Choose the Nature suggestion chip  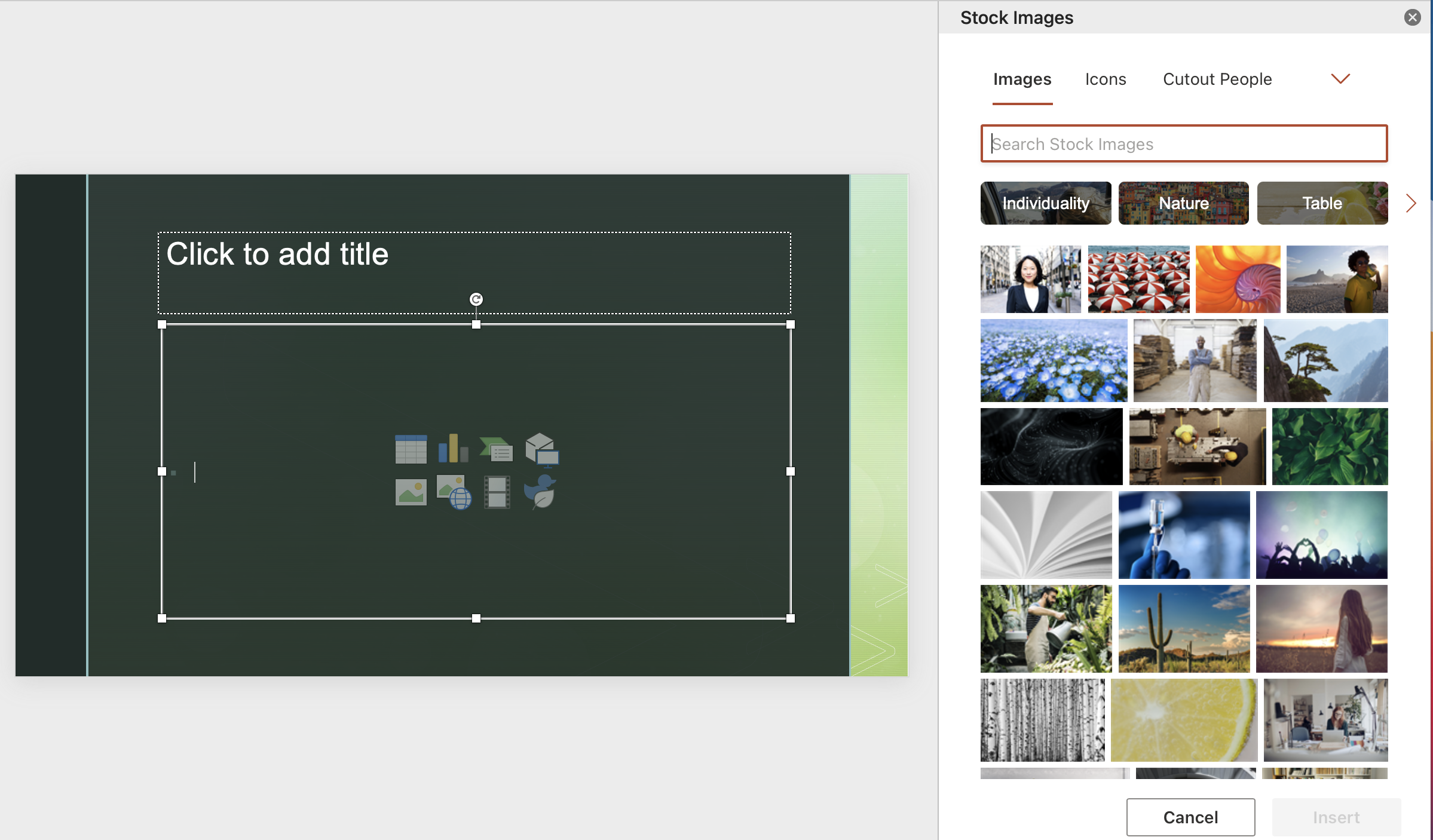(x=1183, y=203)
